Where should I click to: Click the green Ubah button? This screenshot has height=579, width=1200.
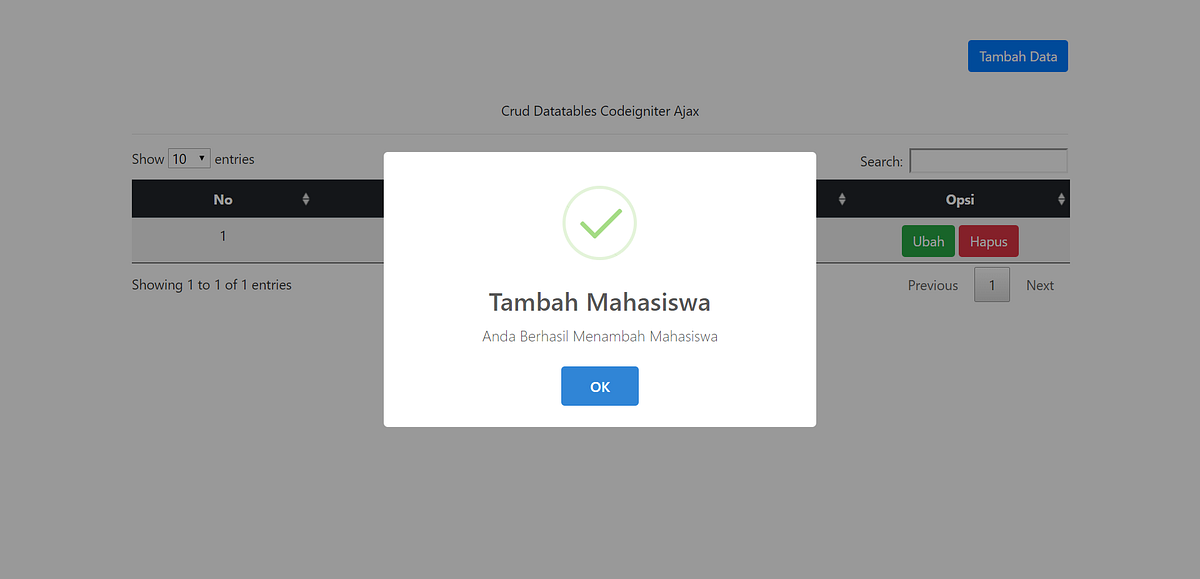927,241
